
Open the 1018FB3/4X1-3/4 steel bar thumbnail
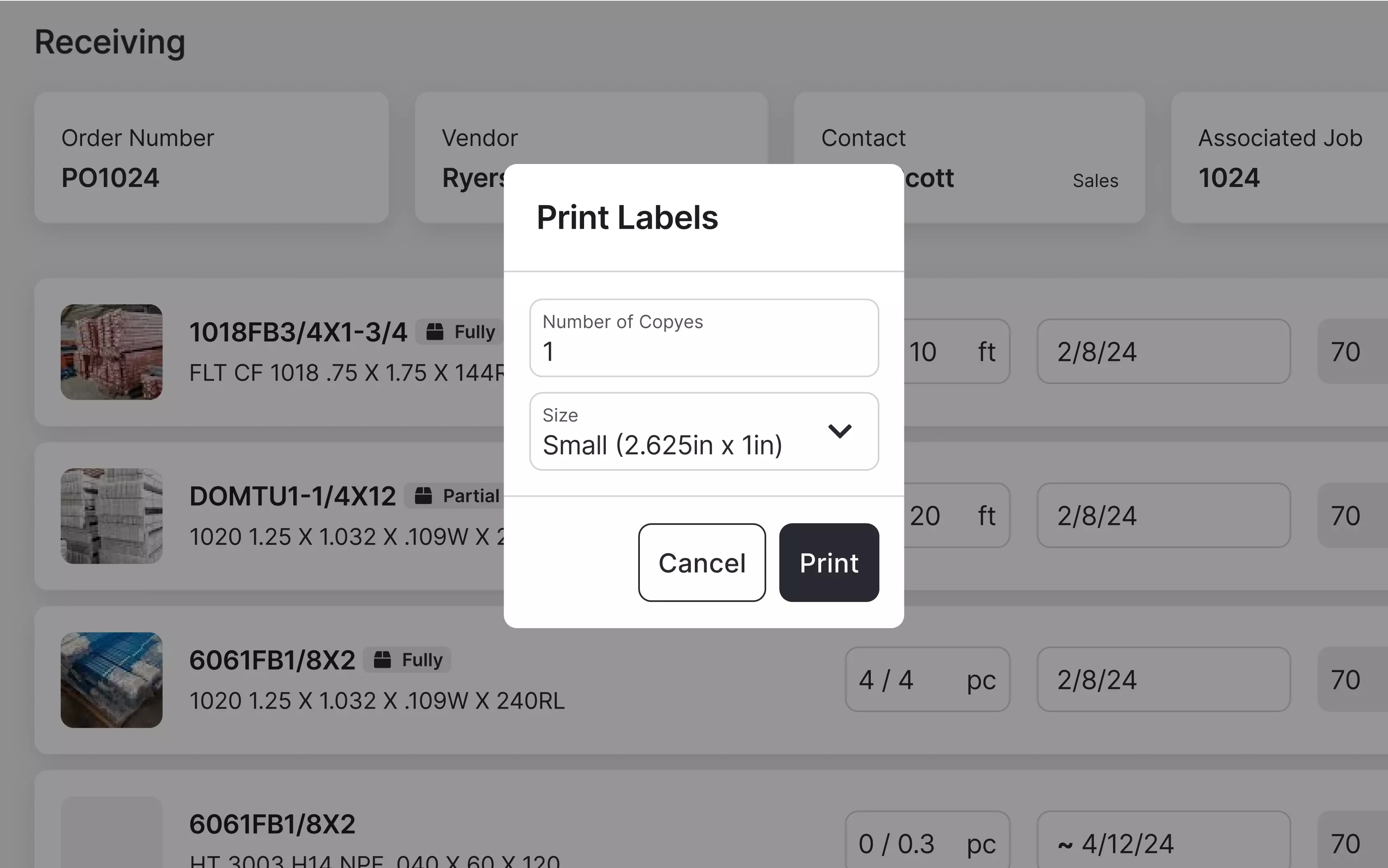point(112,352)
